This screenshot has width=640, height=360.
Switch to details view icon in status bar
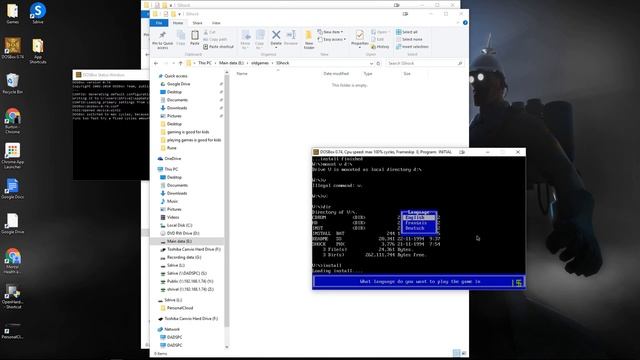click(456, 353)
